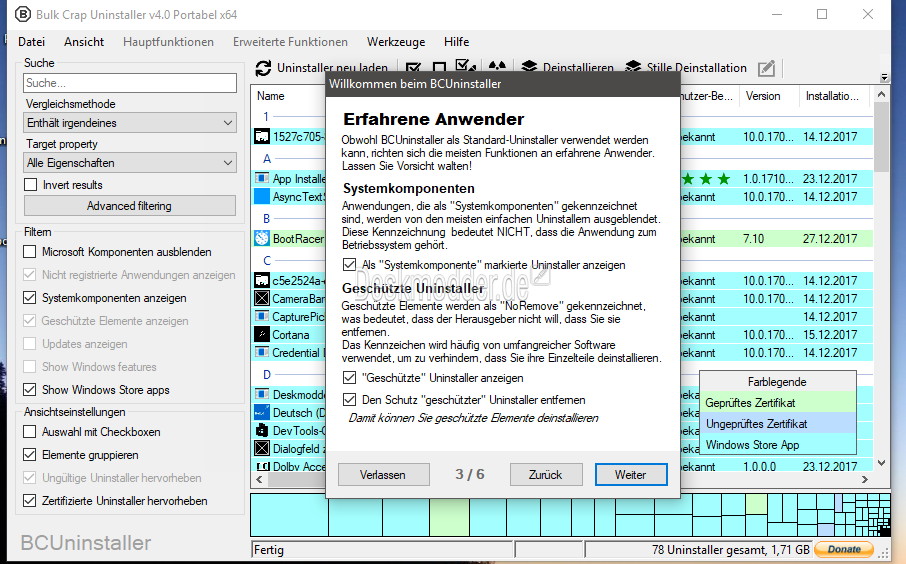Select the Deutsch language pack row icon
Image resolution: width=906 pixels, height=564 pixels.
coord(262,413)
